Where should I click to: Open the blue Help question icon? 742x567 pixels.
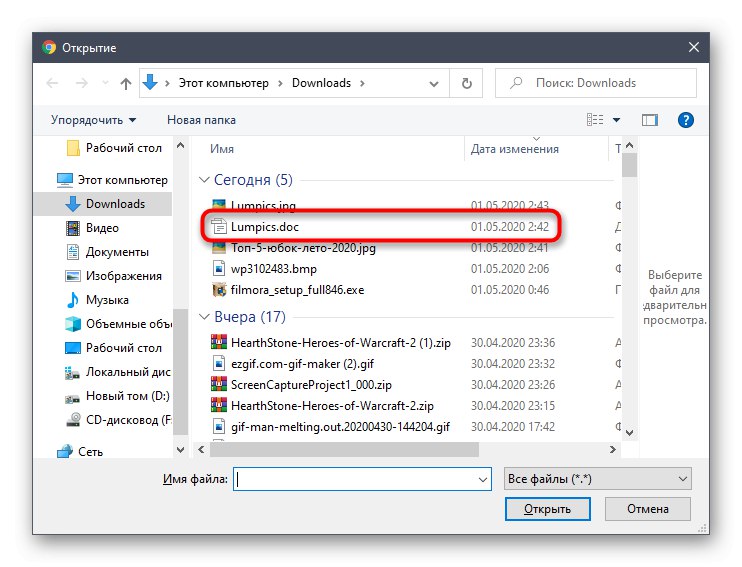tap(686, 120)
